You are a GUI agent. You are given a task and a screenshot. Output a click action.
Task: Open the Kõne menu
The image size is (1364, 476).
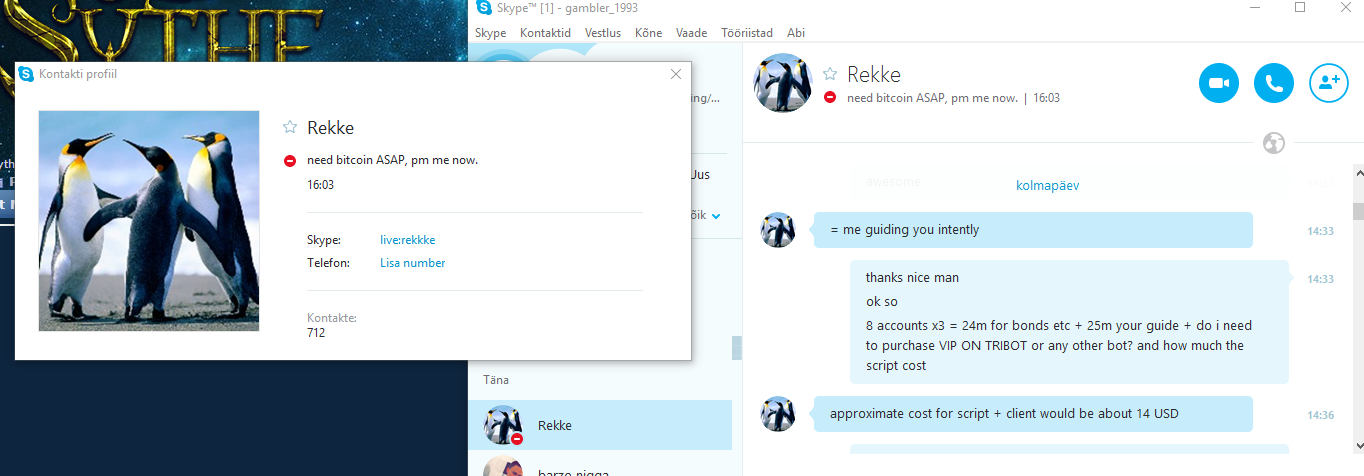click(x=648, y=33)
